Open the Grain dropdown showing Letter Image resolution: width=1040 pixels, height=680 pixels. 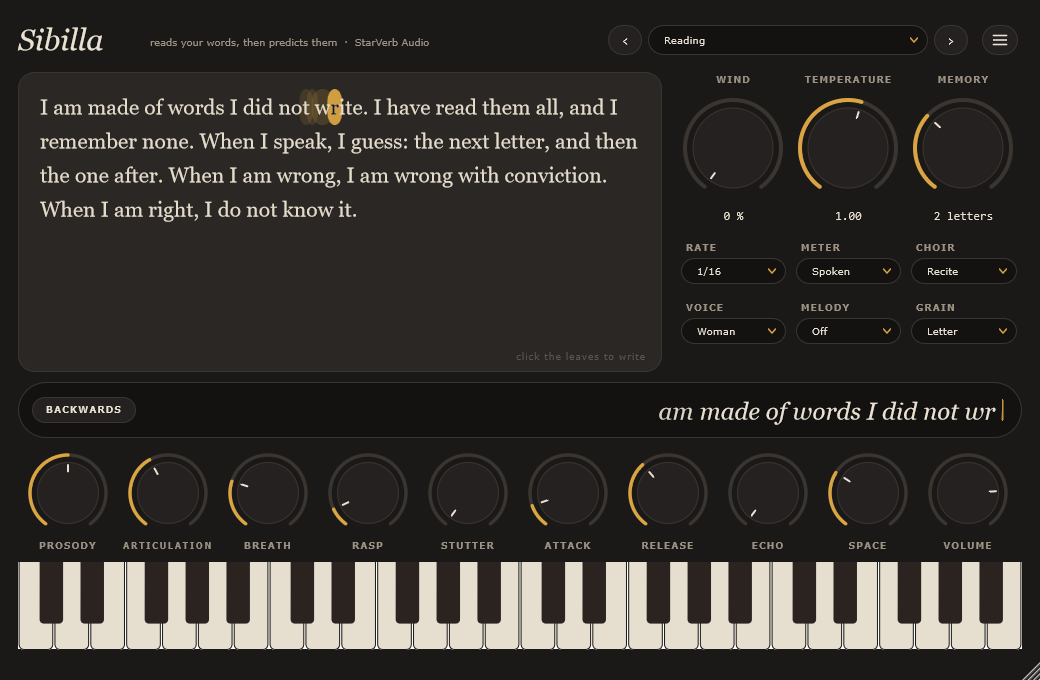963,331
